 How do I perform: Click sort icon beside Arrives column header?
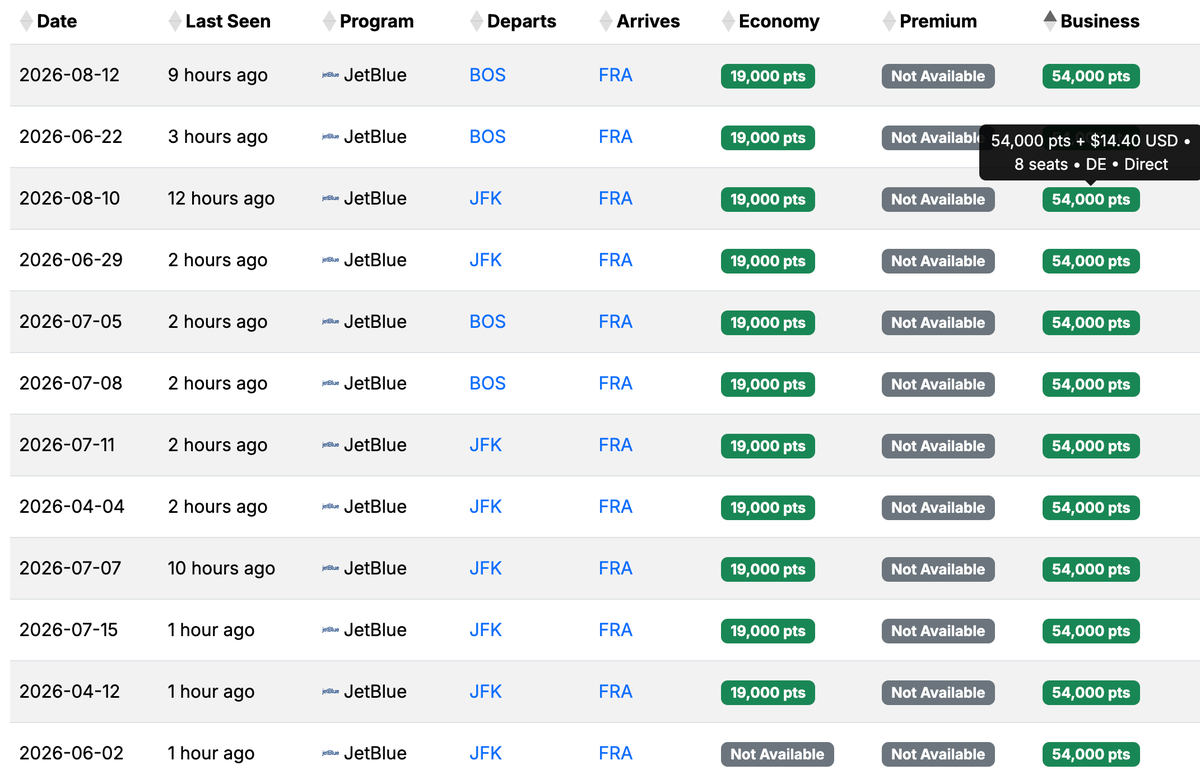tap(606, 21)
